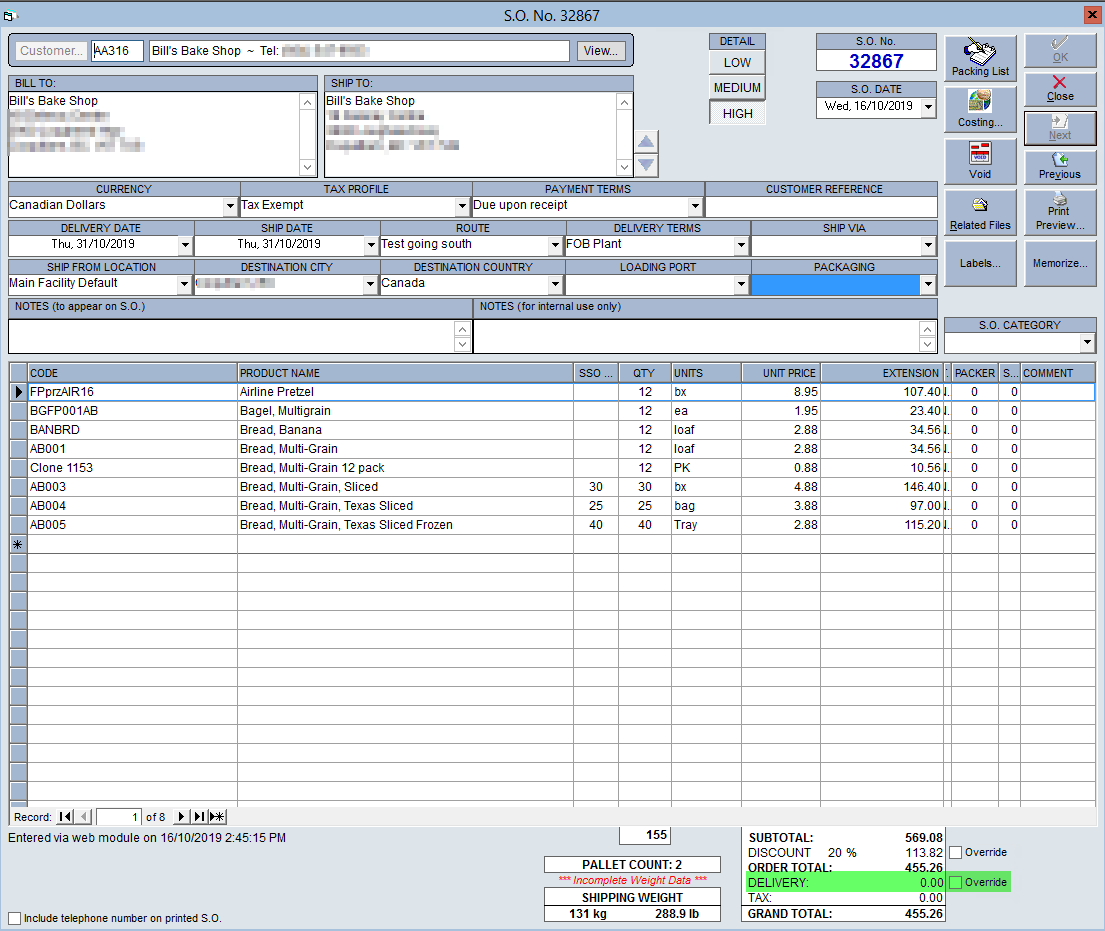Expand the Tax Profile dropdown
Screen dimensions: 1105x931
[x=462, y=206]
